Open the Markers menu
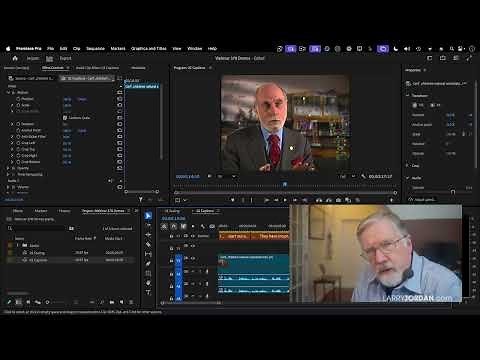 coord(118,49)
